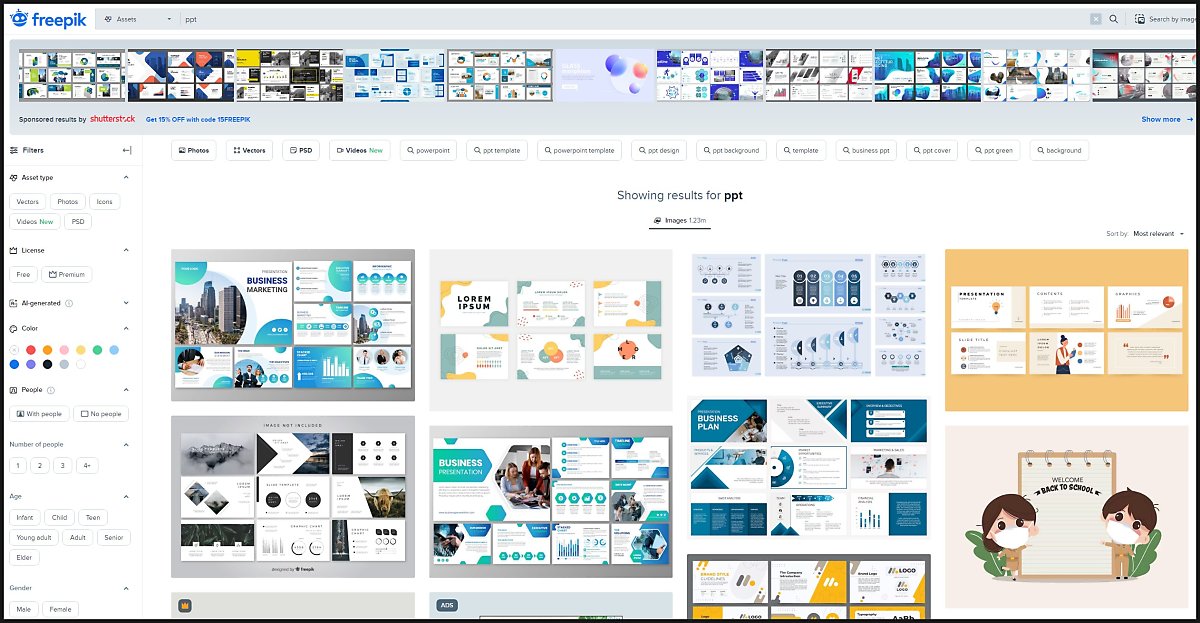The image size is (1200, 623).
Task: Click crown premium badge on bottom thumbnail
Action: pyautogui.click(x=185, y=605)
